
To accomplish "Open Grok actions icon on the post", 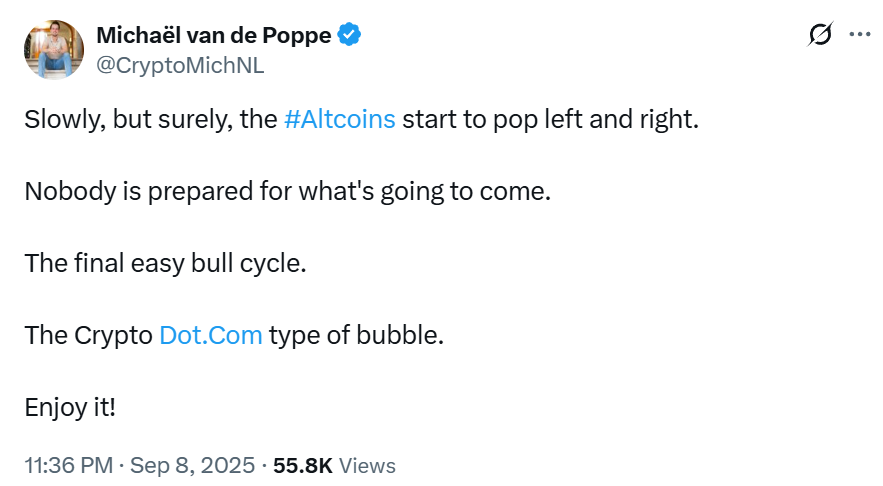I will (x=820, y=35).
